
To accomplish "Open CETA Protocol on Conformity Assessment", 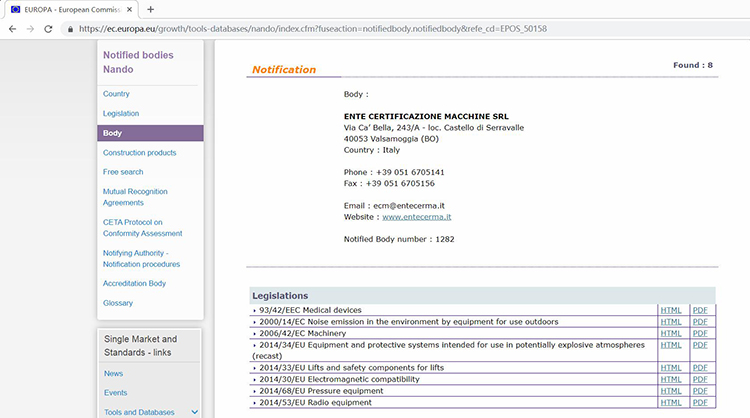I will tap(143, 228).
